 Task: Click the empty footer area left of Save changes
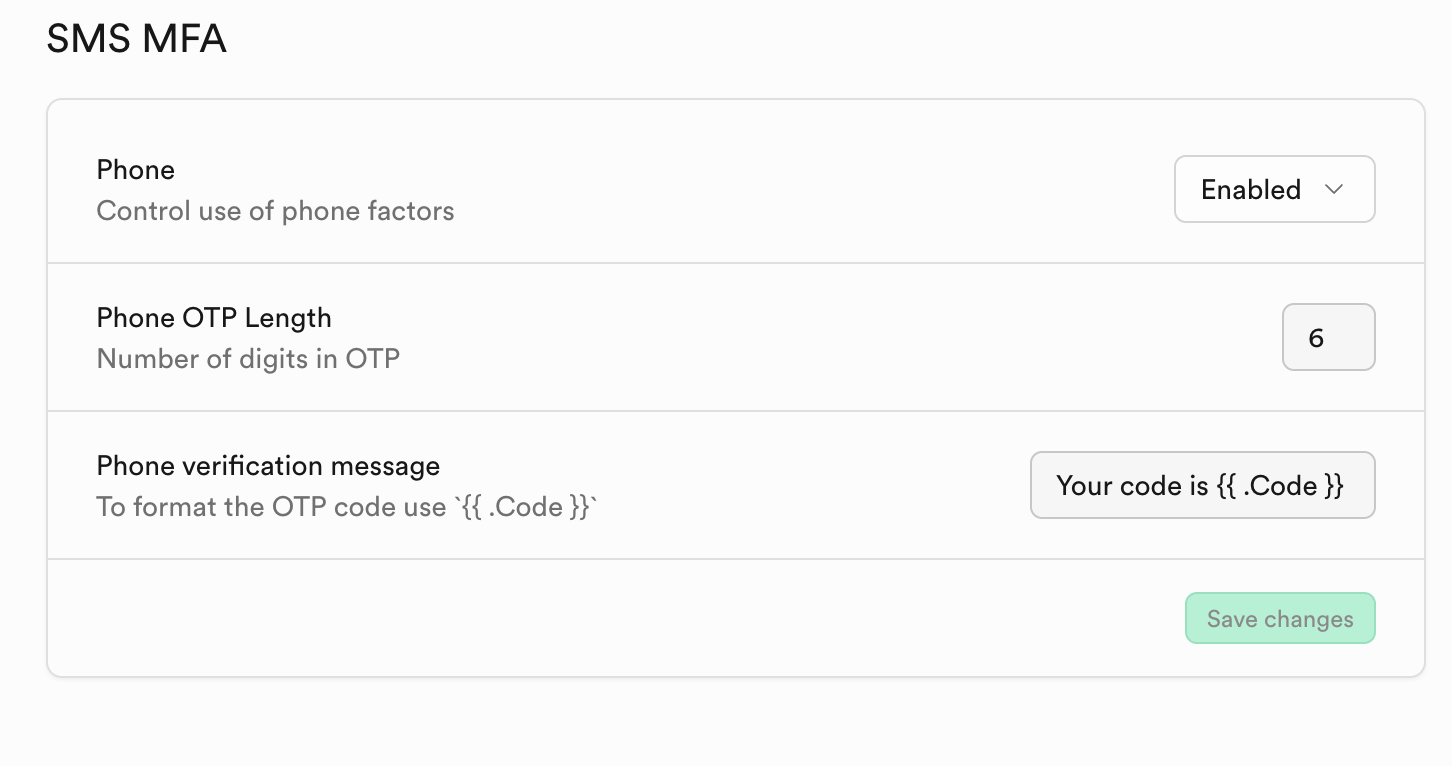pos(600,618)
